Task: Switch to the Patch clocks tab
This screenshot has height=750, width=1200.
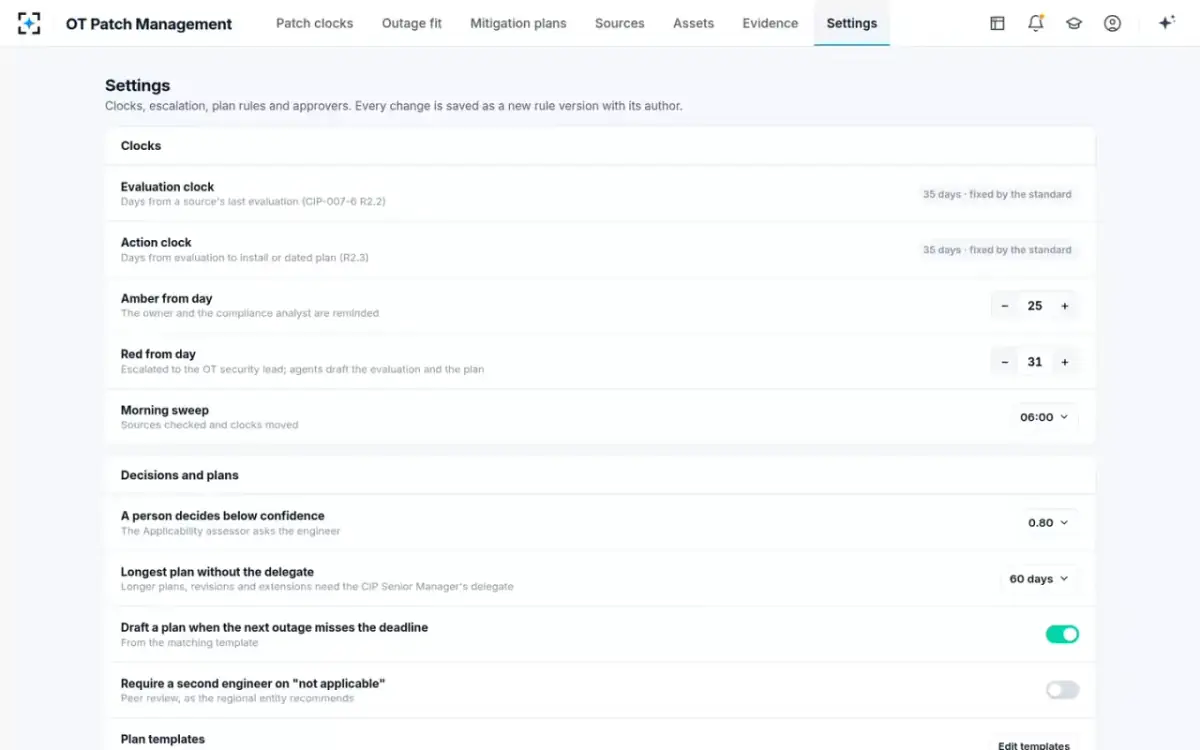Action: 314,23
